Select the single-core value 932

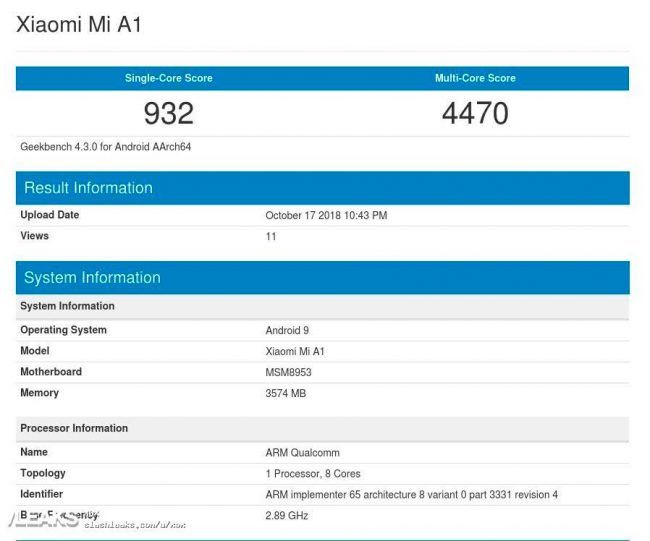coord(169,113)
